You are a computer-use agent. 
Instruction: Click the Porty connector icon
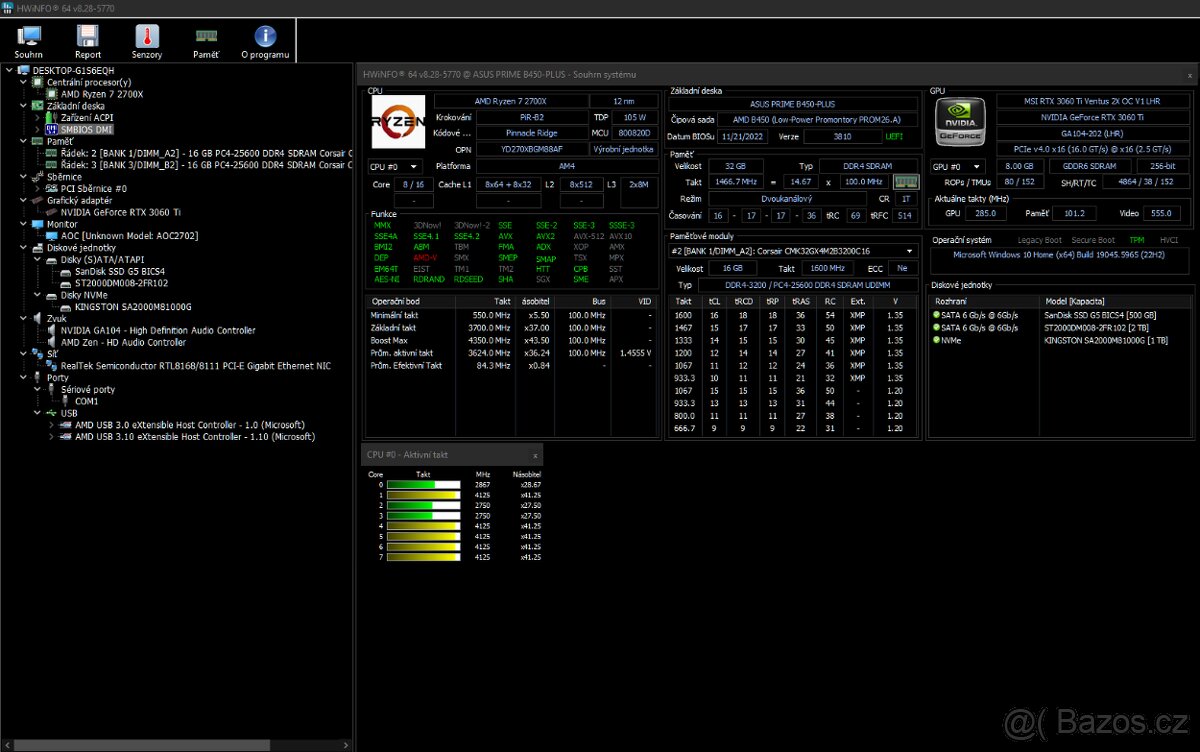point(38,377)
